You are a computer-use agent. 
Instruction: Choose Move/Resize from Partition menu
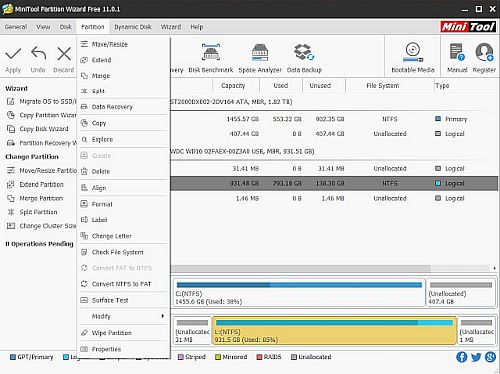point(123,44)
